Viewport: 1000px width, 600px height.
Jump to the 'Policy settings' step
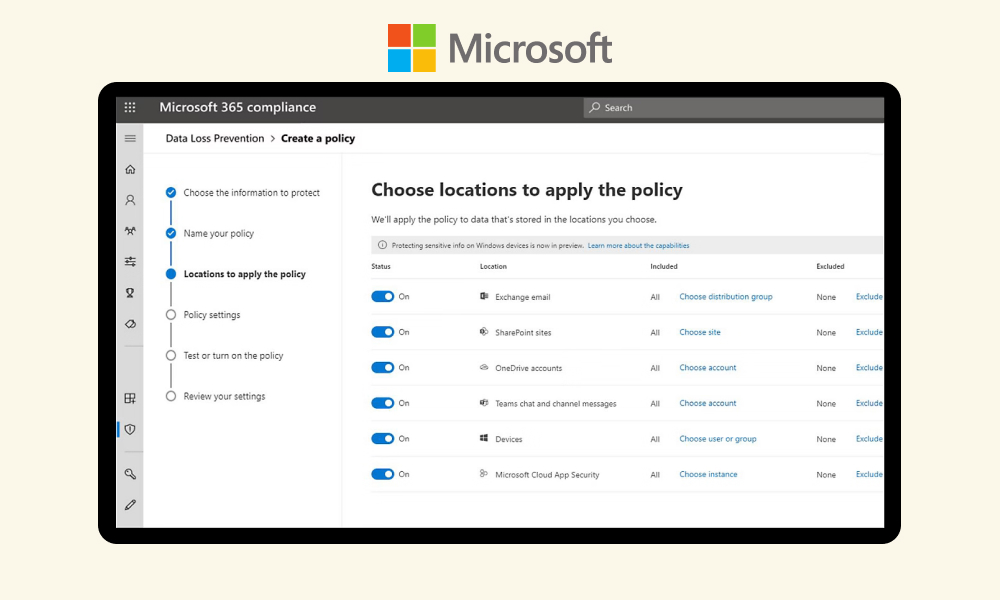point(212,315)
